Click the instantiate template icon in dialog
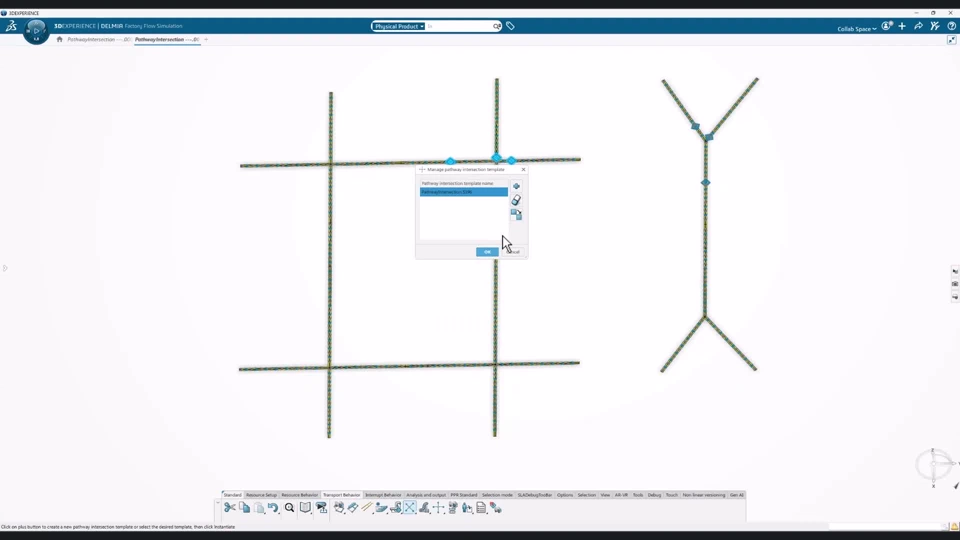The height and width of the screenshot is (540, 960). (516, 214)
